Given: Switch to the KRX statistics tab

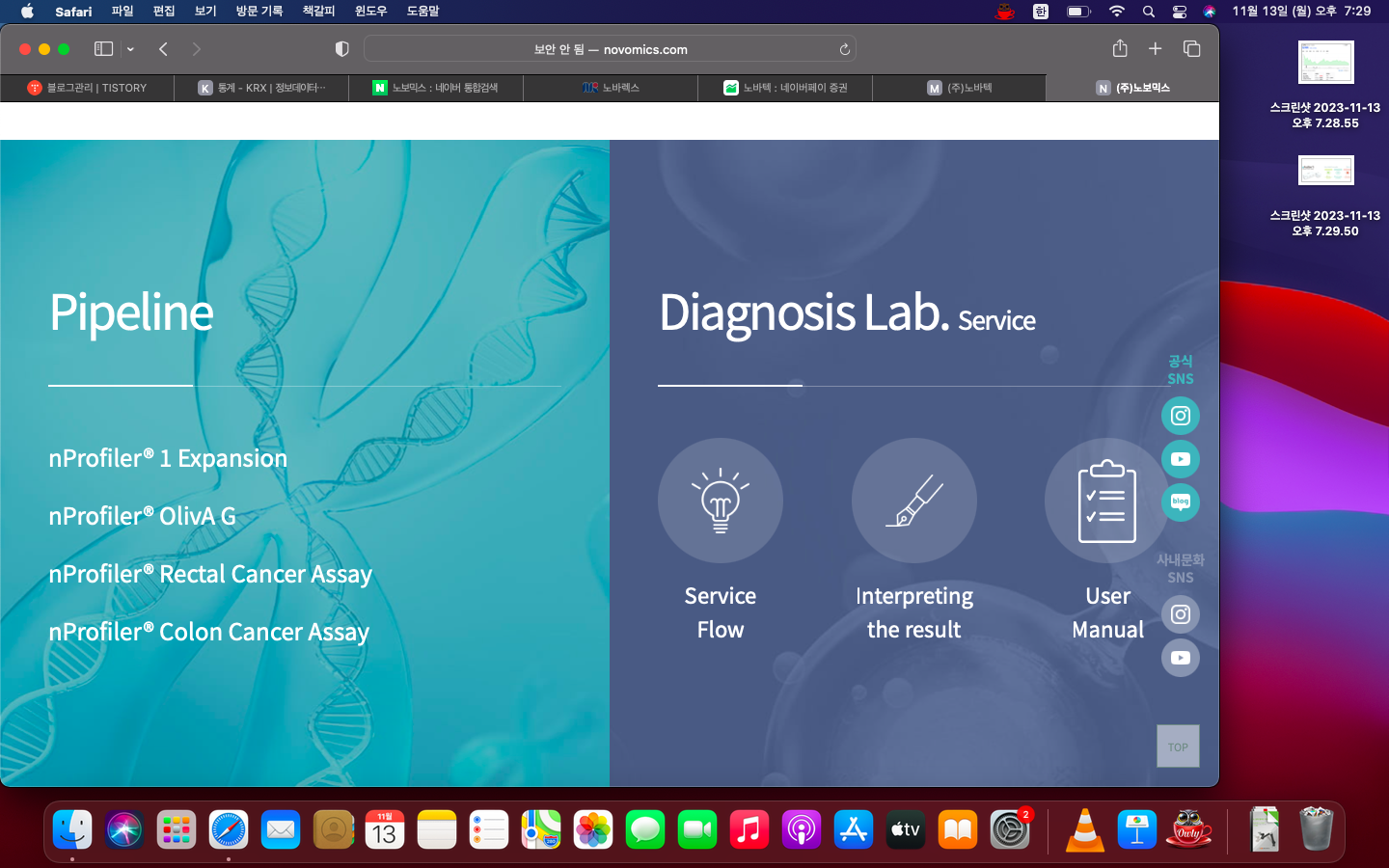Looking at the screenshot, I should click(261, 88).
